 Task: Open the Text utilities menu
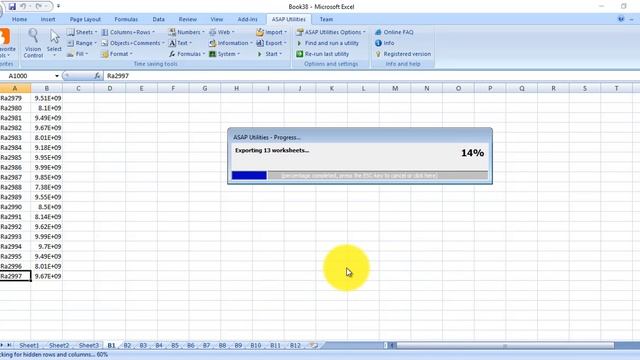coord(180,43)
